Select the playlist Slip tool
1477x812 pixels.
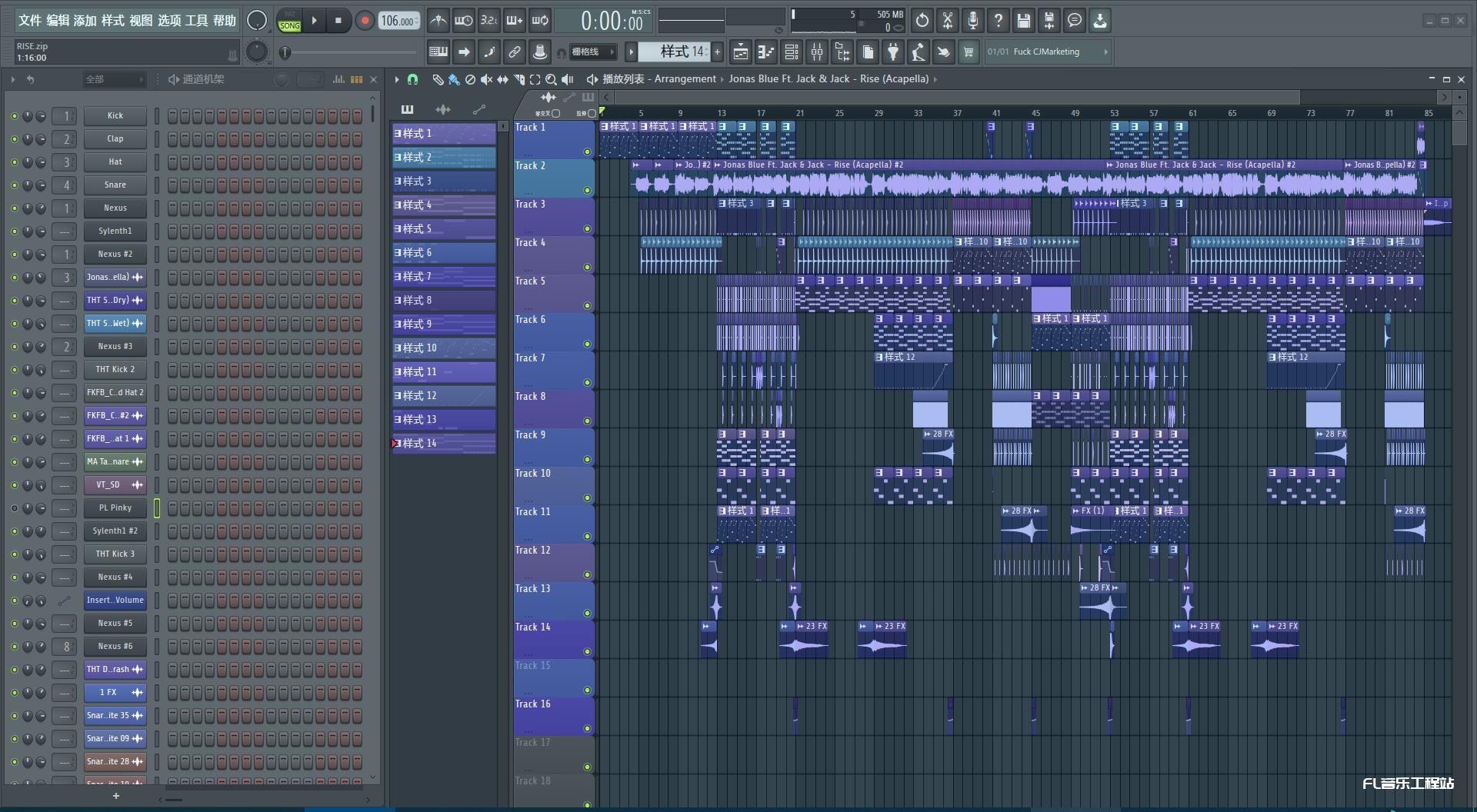[502, 79]
